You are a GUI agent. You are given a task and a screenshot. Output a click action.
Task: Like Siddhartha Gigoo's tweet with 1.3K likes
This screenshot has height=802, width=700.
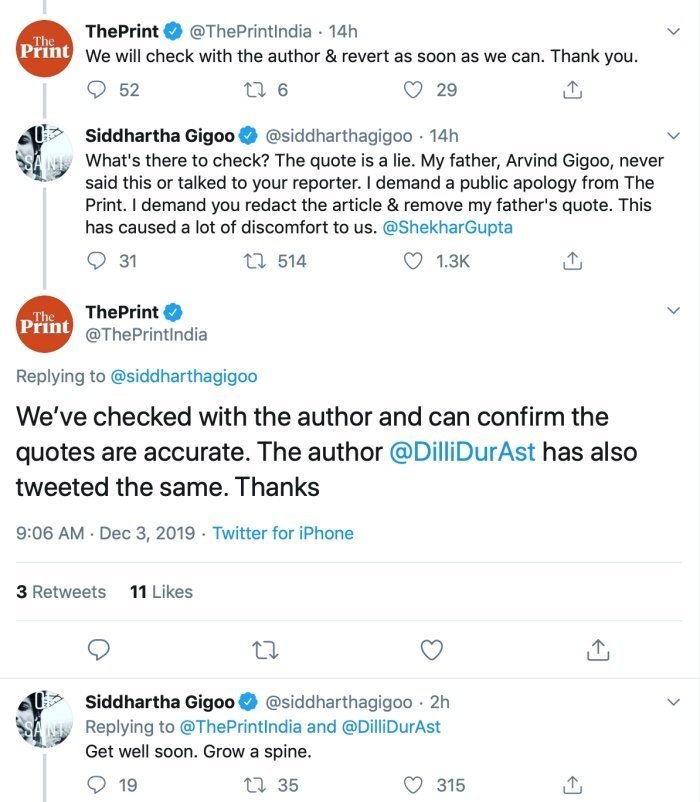click(x=414, y=261)
